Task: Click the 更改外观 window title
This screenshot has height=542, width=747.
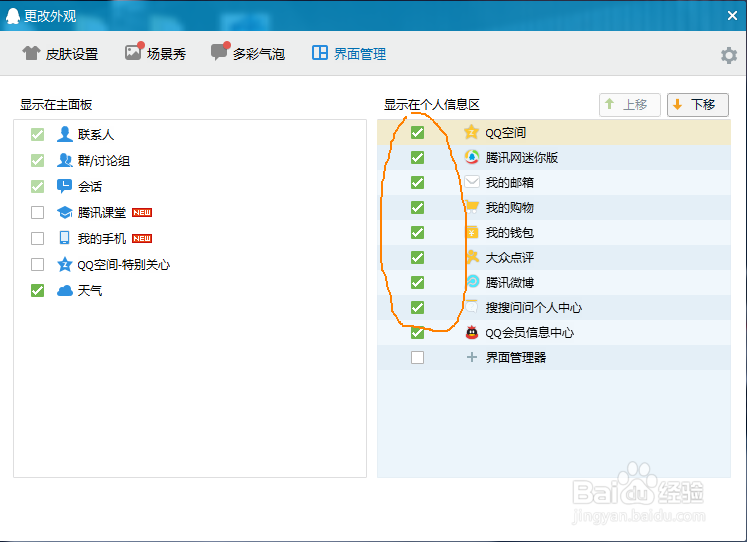Action: pyautogui.click(x=50, y=16)
